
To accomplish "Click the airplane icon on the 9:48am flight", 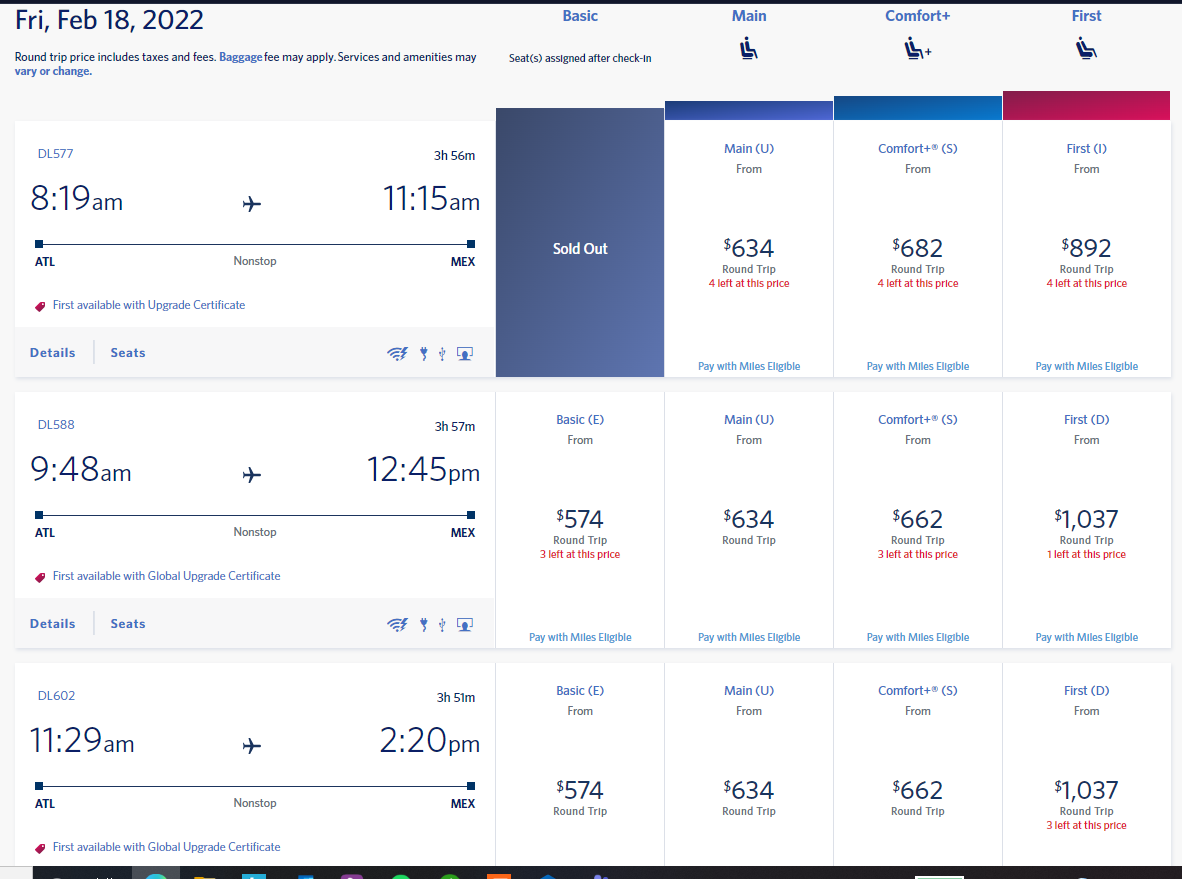I will [x=252, y=474].
